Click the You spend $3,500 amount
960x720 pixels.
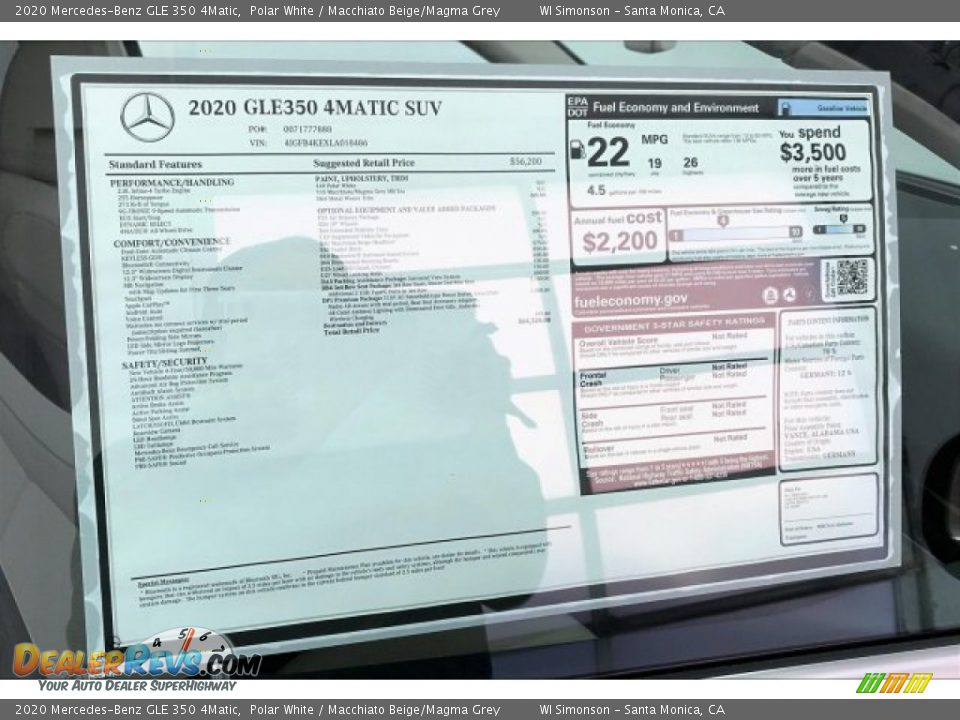click(x=812, y=151)
